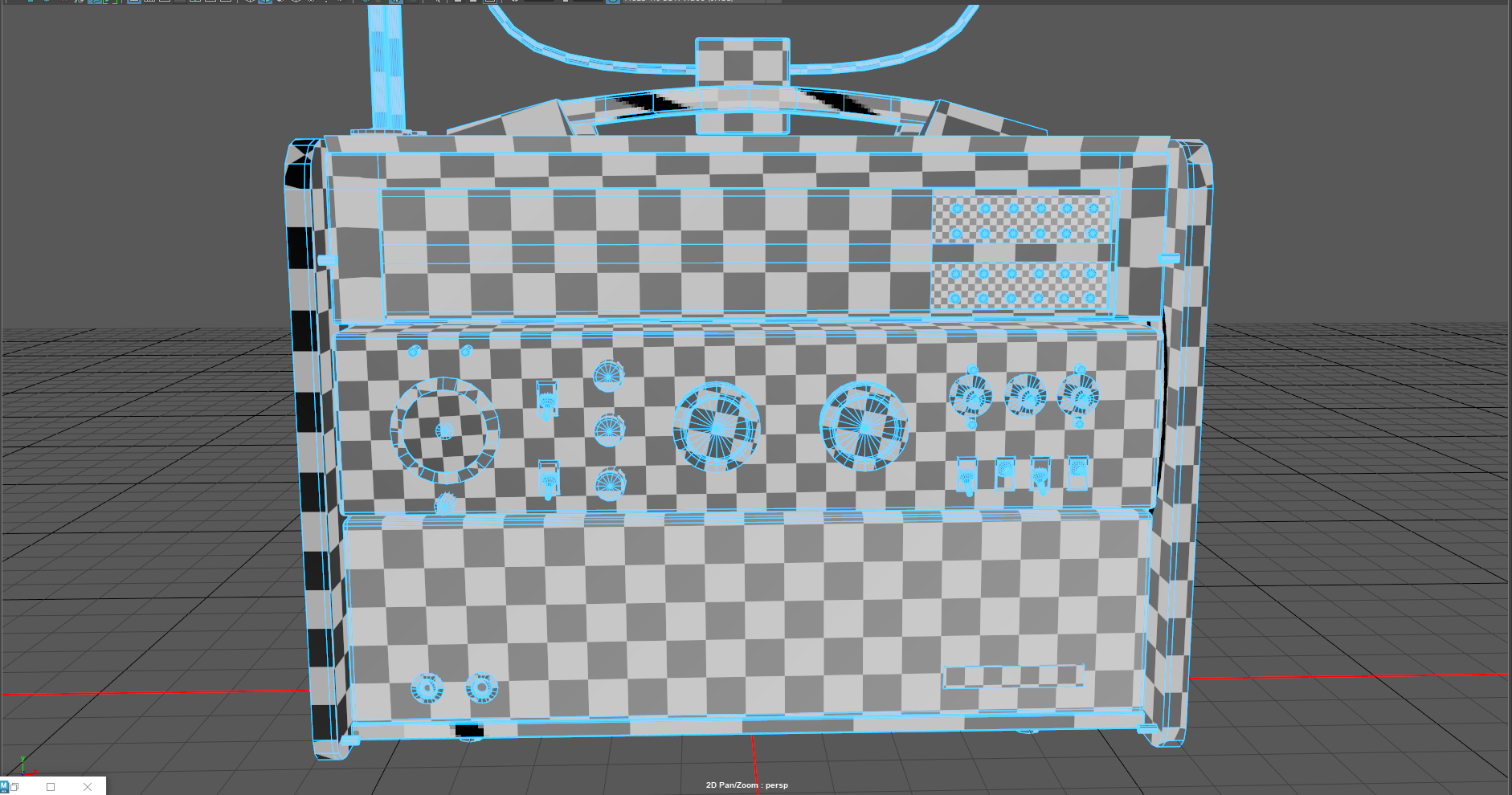1512x795 pixels.
Task: Select the small rectangular label plate on lower panel
Action: 1013,677
